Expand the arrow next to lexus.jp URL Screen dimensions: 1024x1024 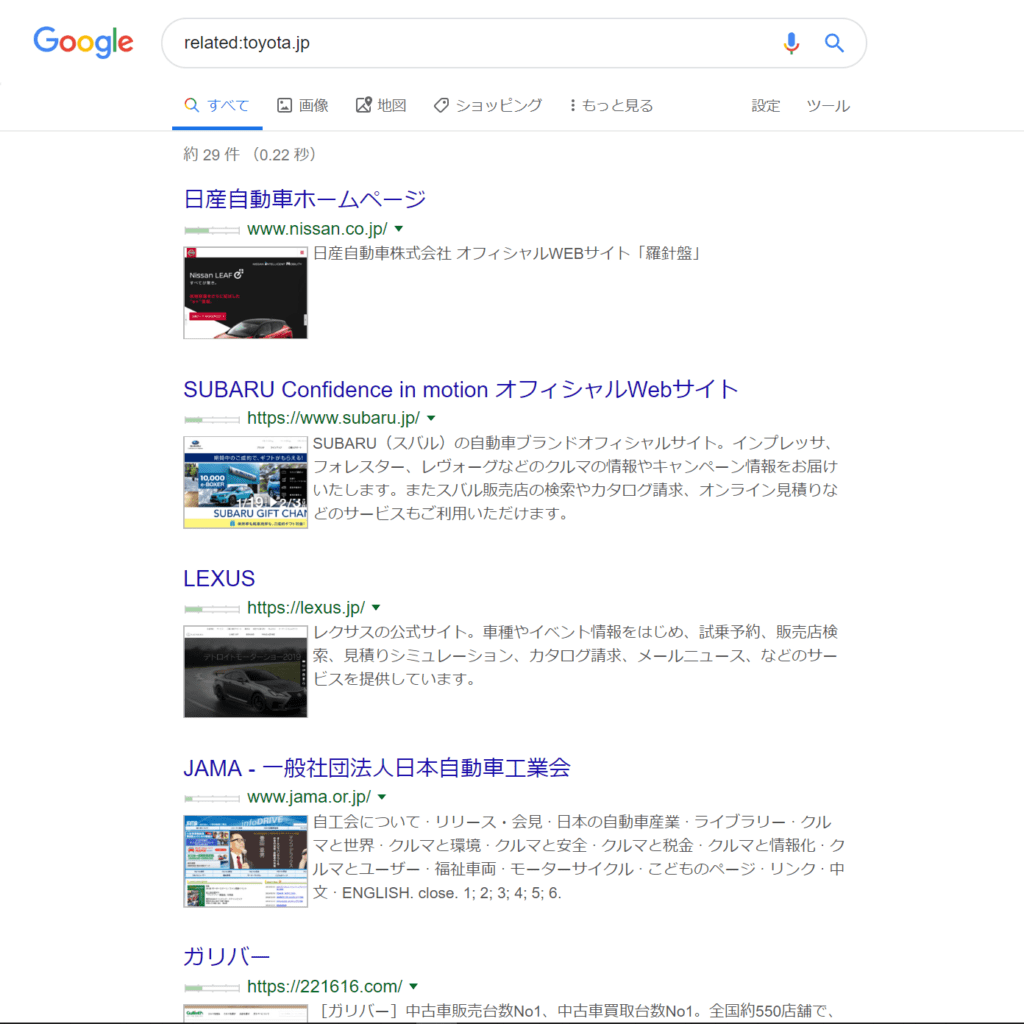point(376,607)
